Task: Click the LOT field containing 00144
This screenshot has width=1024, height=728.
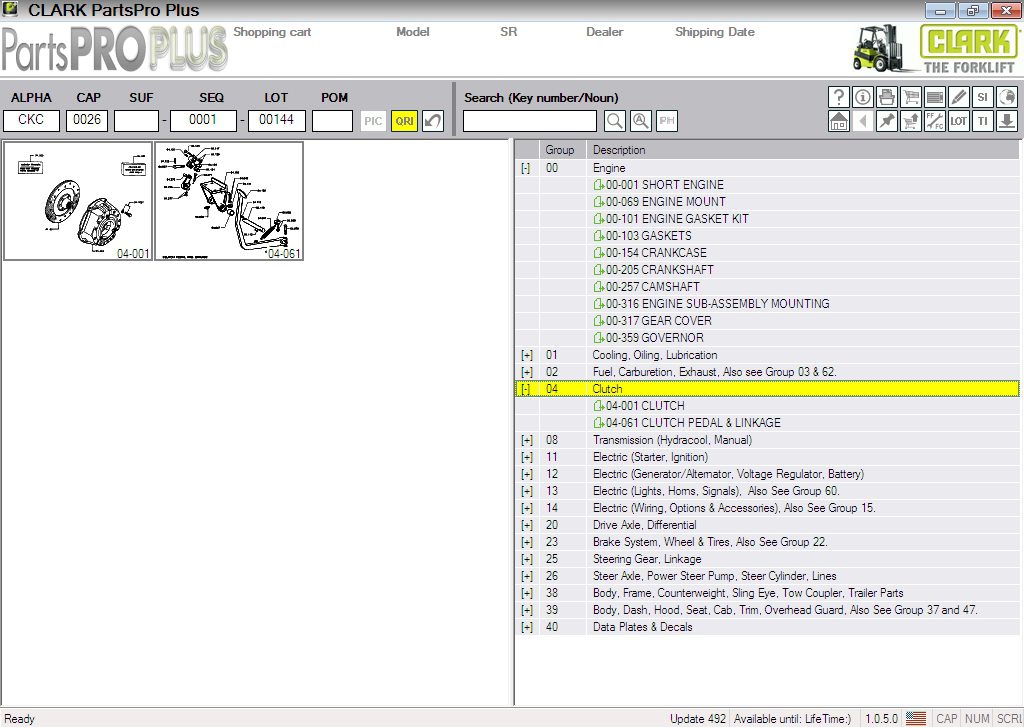Action: tap(276, 120)
